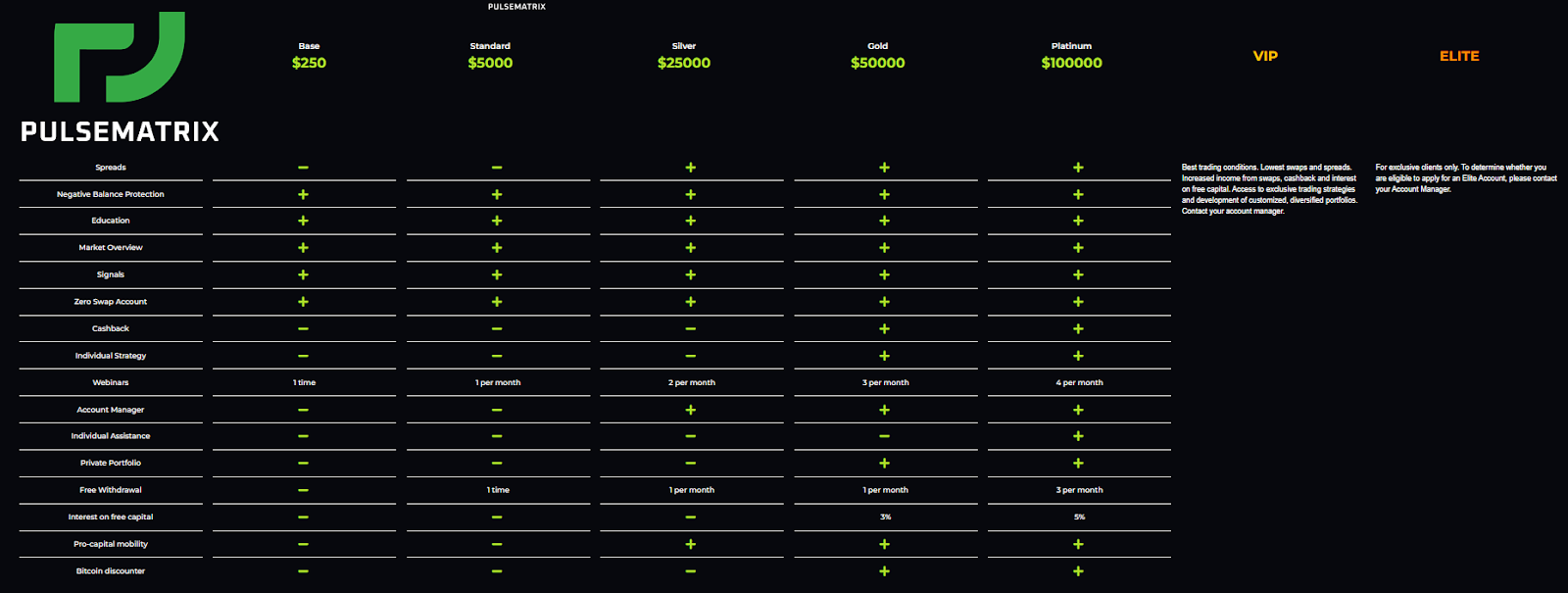This screenshot has height=593, width=1568.
Task: Click the Bitcoin discounter plus under Platinum
Action: (x=1078, y=571)
